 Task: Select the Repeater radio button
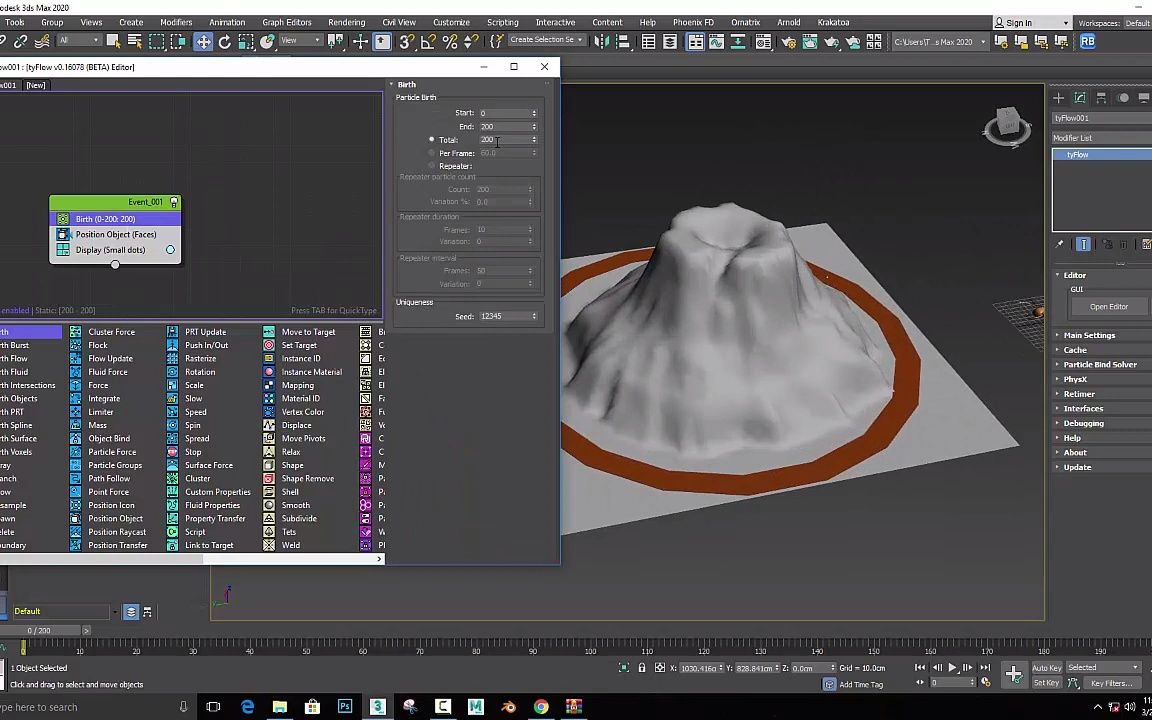432,166
